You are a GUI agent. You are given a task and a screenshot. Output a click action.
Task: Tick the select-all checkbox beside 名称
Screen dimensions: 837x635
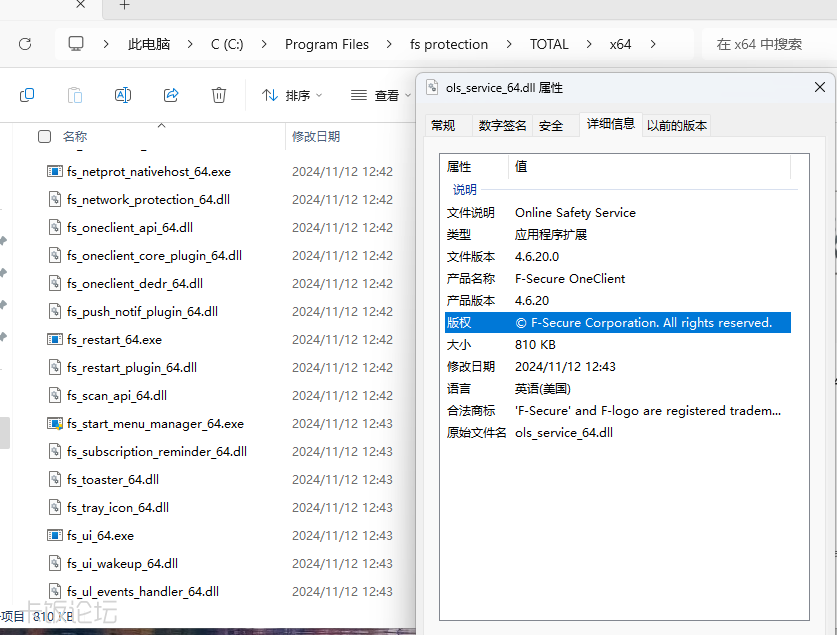(x=45, y=137)
